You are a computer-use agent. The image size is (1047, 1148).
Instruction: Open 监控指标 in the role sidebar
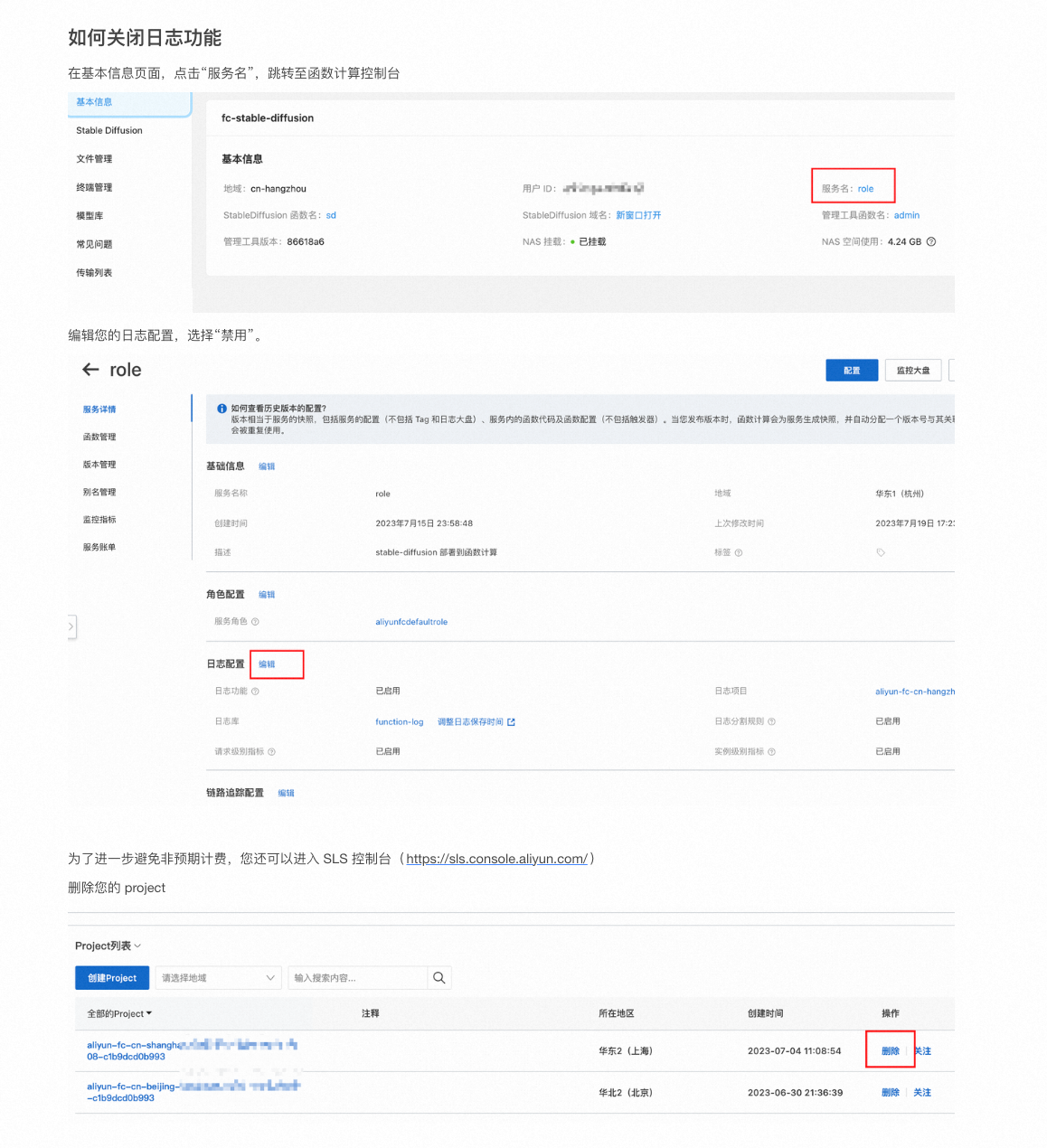[x=99, y=520]
